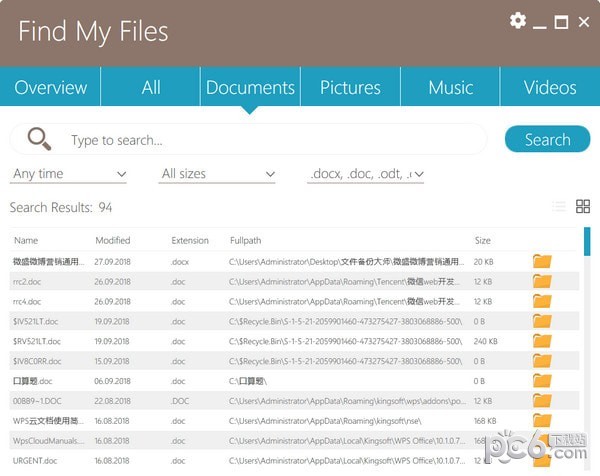Select the 00B89~1.DOC file name
This screenshot has width=600, height=476.
[x=37, y=401]
